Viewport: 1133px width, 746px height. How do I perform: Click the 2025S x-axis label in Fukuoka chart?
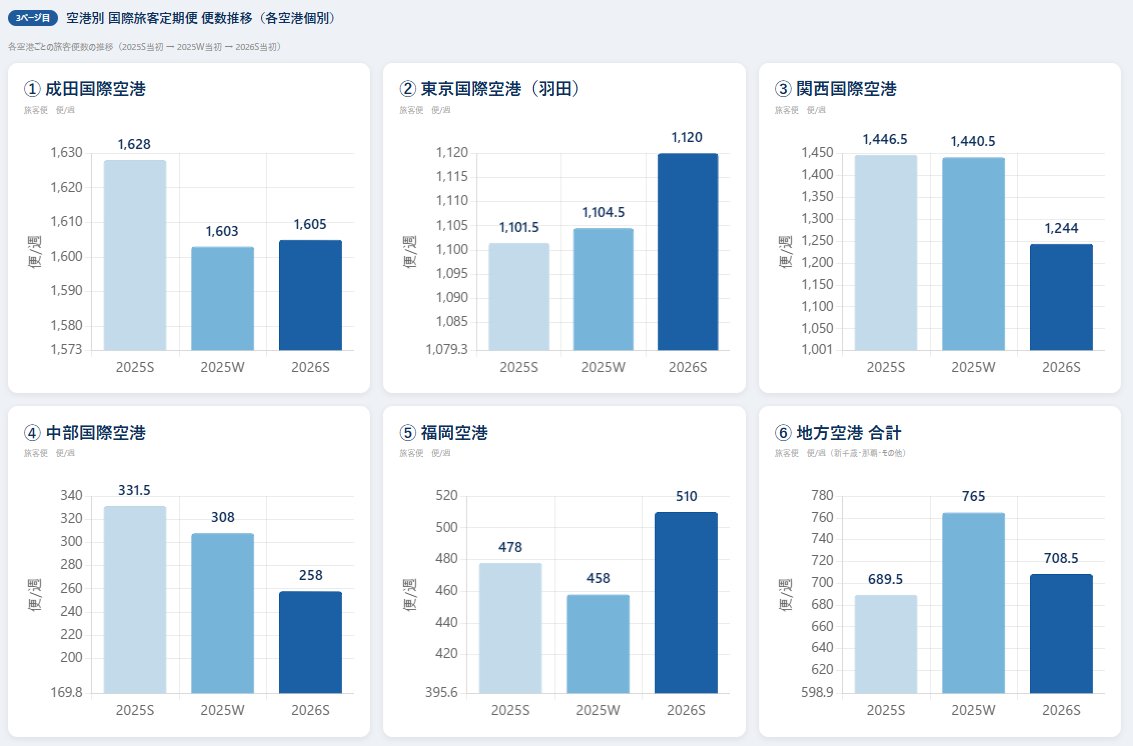(x=510, y=711)
